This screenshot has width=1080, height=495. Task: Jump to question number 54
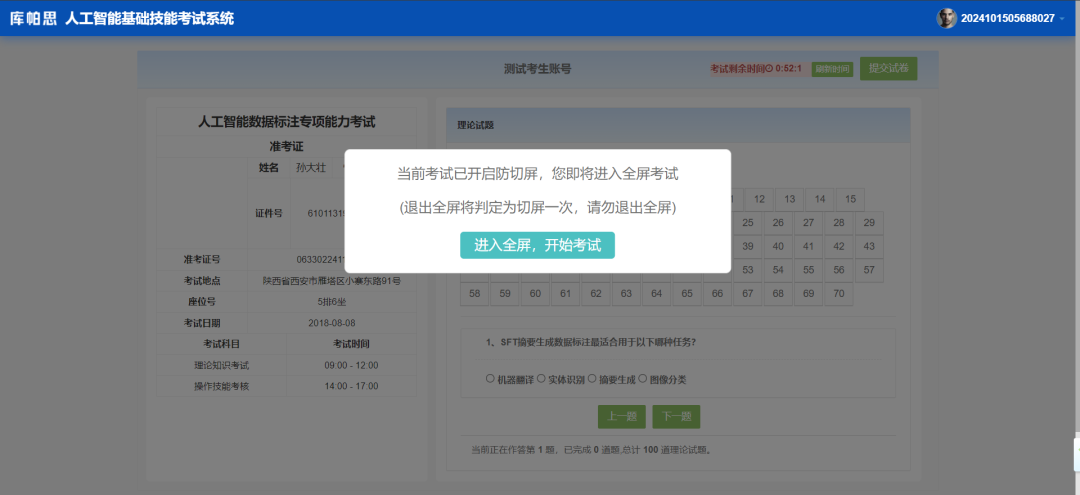[x=778, y=271]
